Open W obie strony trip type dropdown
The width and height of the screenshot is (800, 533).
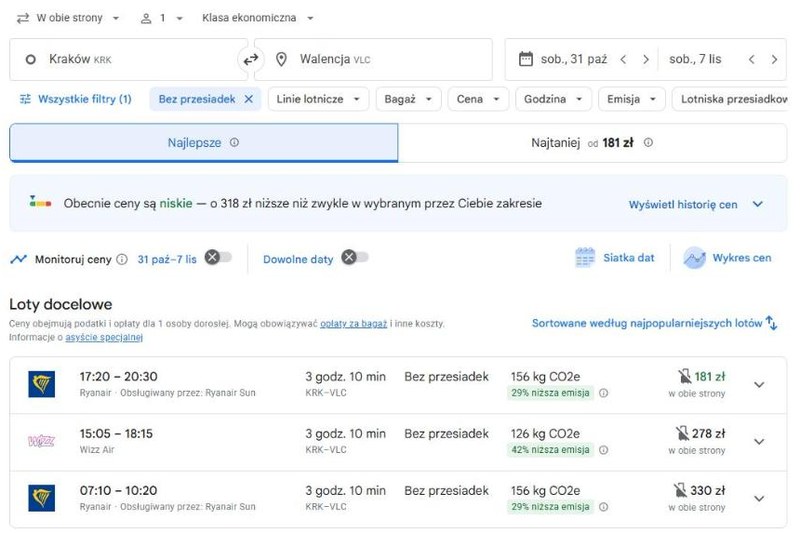(x=68, y=18)
